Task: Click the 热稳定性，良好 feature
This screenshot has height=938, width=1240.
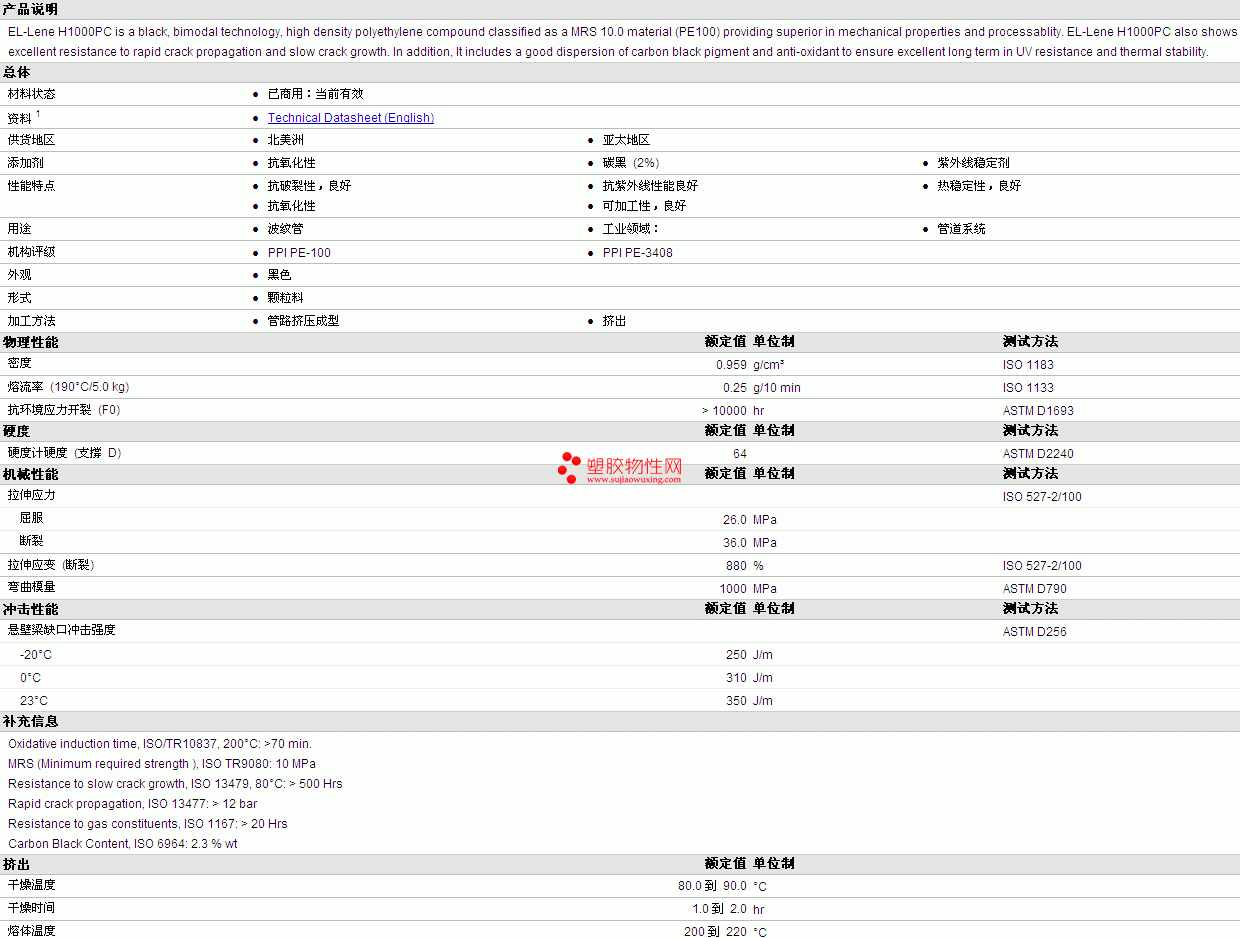Action: (980, 186)
